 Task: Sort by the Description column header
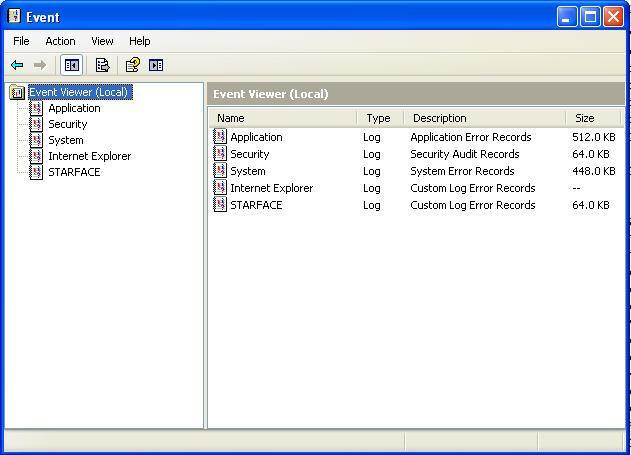(485, 118)
